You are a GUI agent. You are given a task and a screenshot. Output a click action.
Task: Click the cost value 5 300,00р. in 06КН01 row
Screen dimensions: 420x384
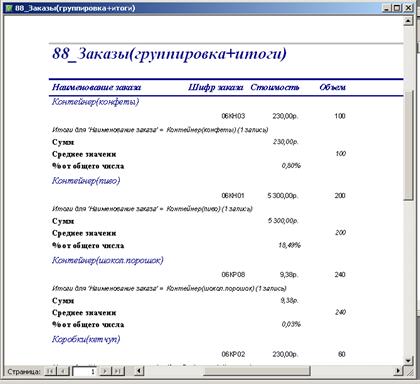(x=283, y=196)
